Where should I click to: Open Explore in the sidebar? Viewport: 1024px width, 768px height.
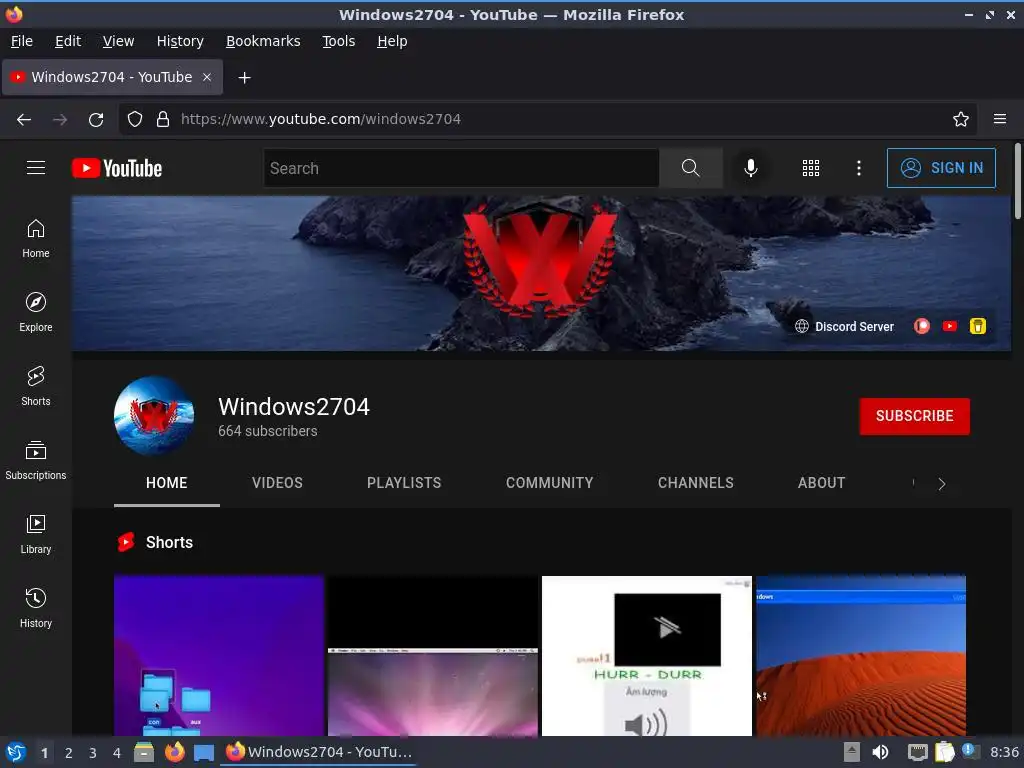pos(36,312)
